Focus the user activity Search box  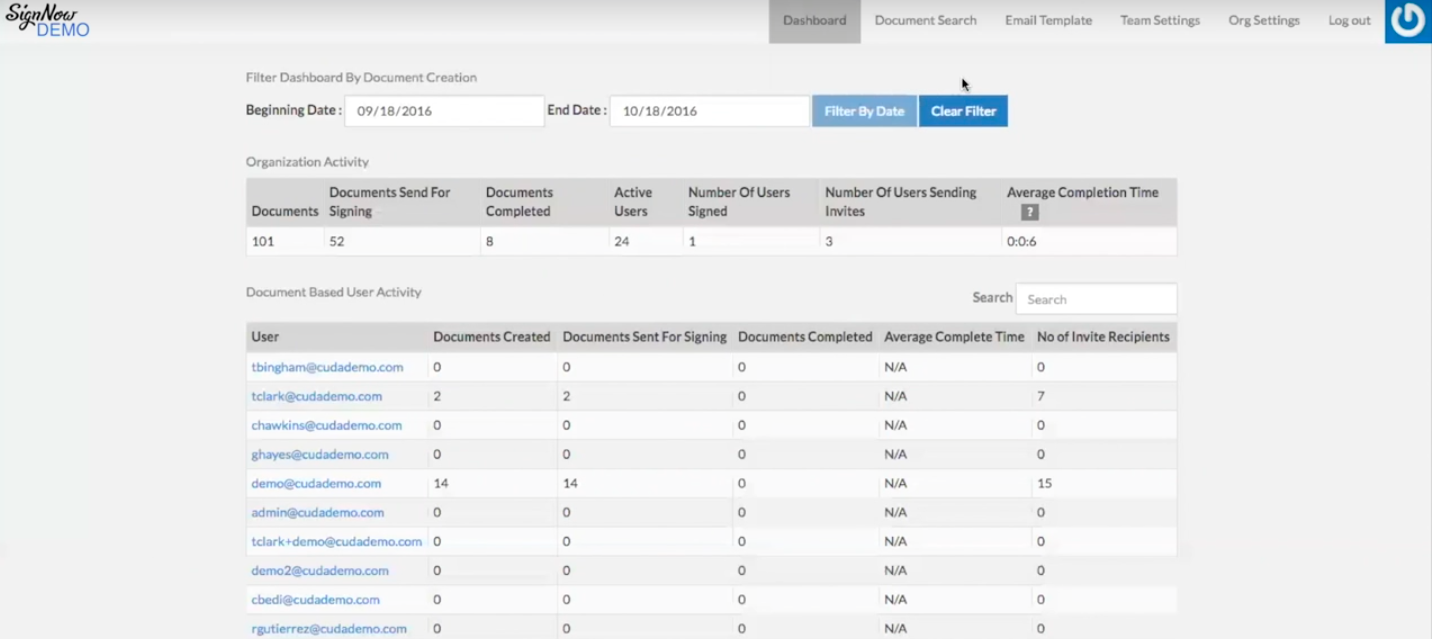pyautogui.click(x=1096, y=299)
